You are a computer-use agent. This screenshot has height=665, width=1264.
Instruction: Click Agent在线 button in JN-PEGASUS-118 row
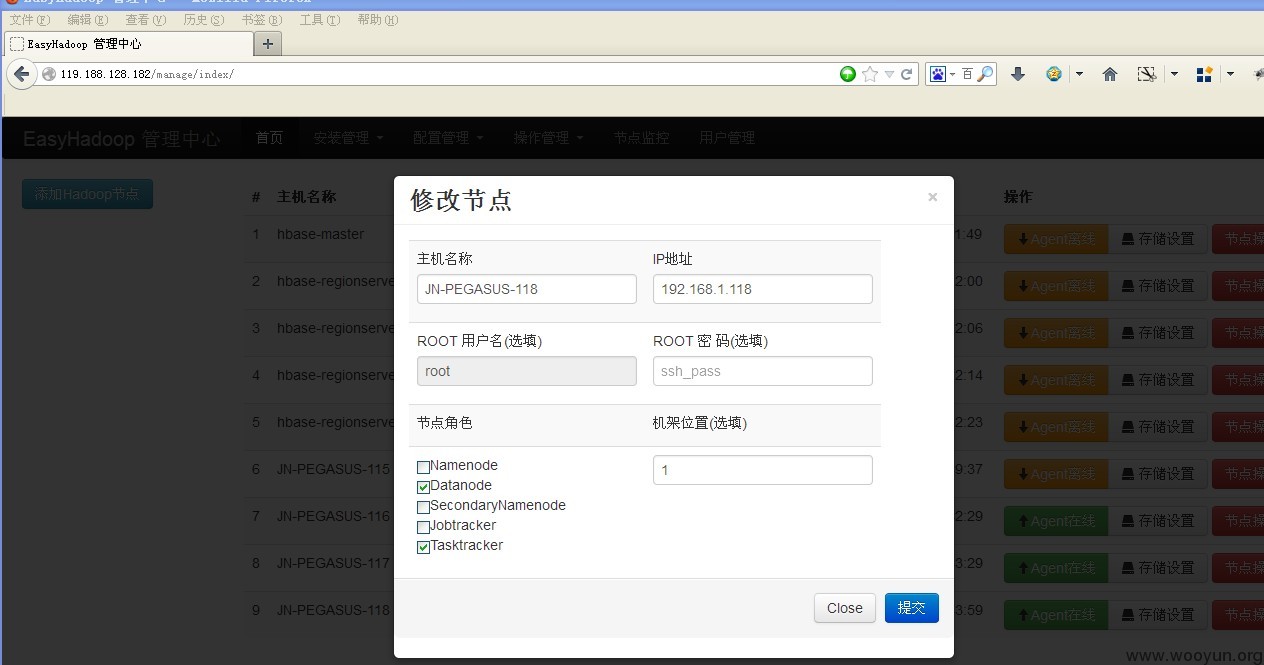click(1056, 615)
